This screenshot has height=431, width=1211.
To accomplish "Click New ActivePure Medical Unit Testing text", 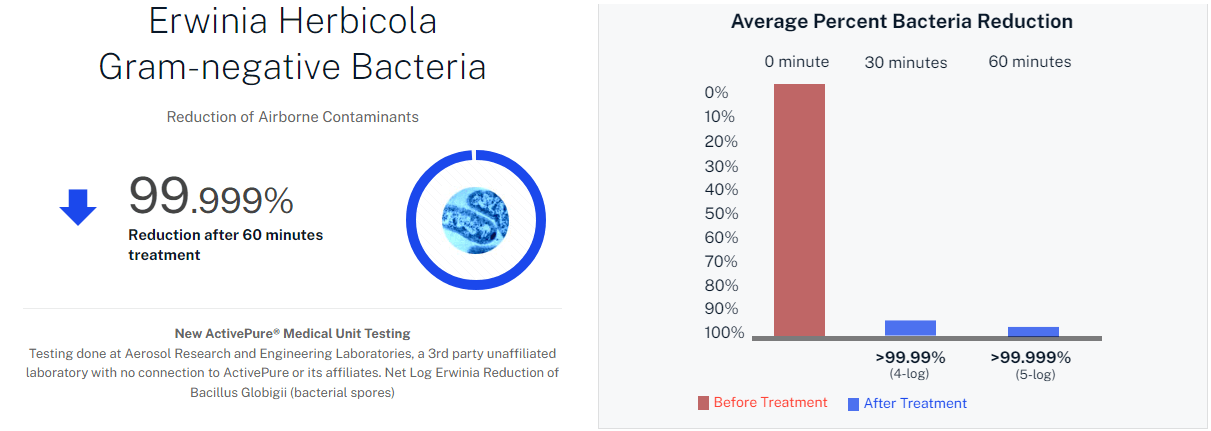I will [292, 333].
